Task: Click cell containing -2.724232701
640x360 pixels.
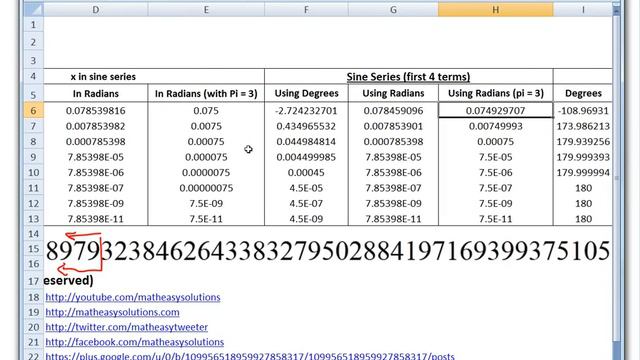Action: [x=306, y=111]
